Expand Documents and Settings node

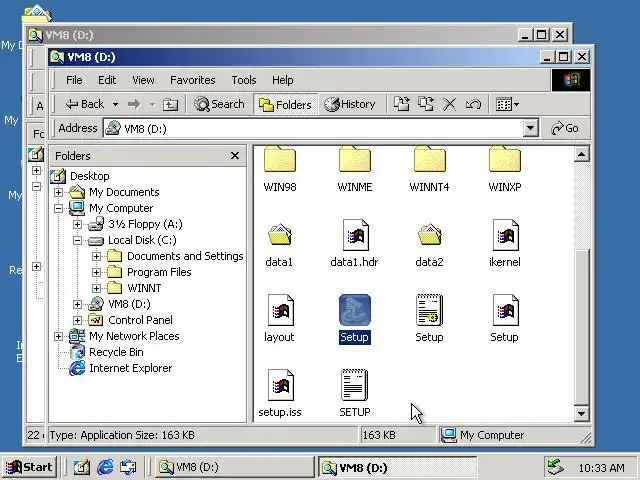coord(96,256)
